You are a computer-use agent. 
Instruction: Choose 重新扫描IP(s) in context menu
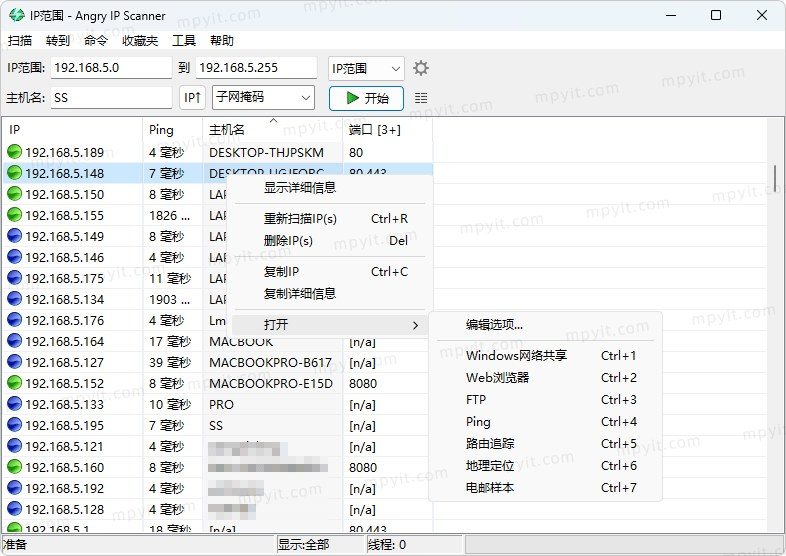coord(330,219)
